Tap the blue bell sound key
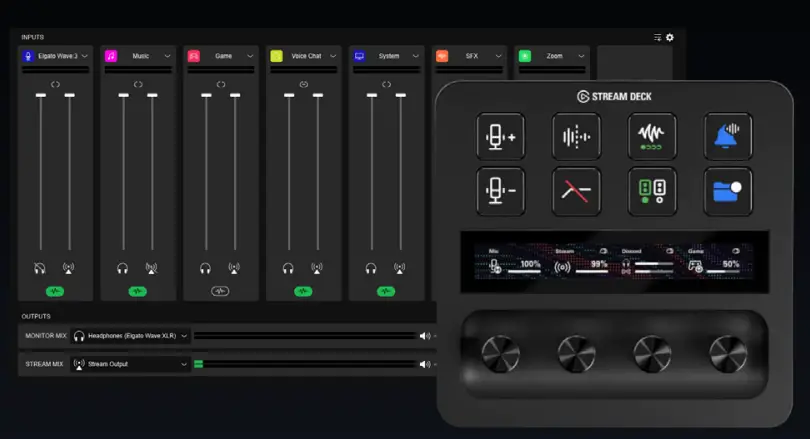This screenshot has width=810, height=439. (x=728, y=136)
